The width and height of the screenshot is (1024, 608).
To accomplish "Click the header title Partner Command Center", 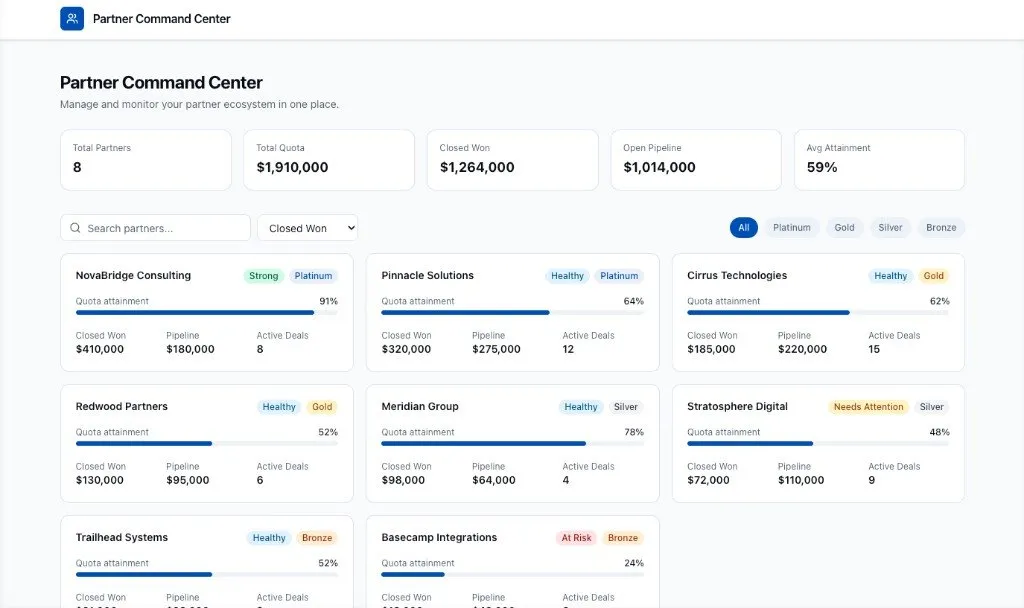I will coord(161,19).
